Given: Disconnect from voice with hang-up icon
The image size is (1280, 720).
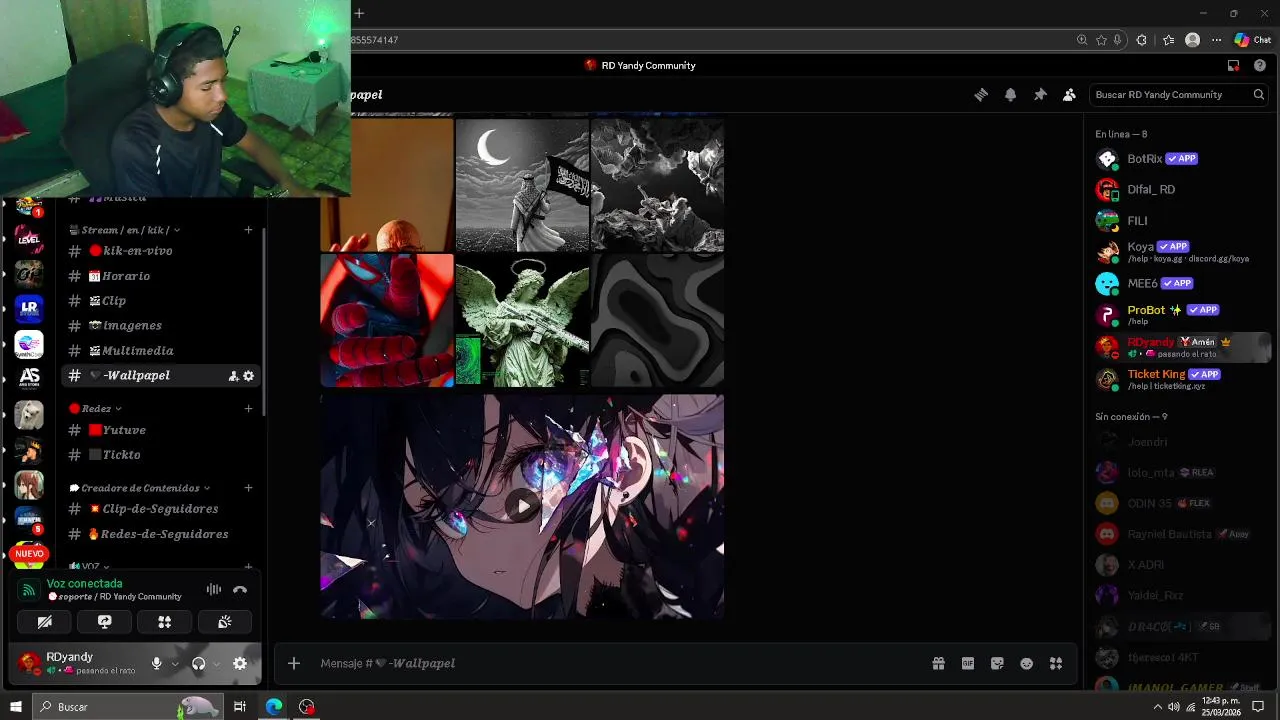Looking at the screenshot, I should tap(240, 589).
